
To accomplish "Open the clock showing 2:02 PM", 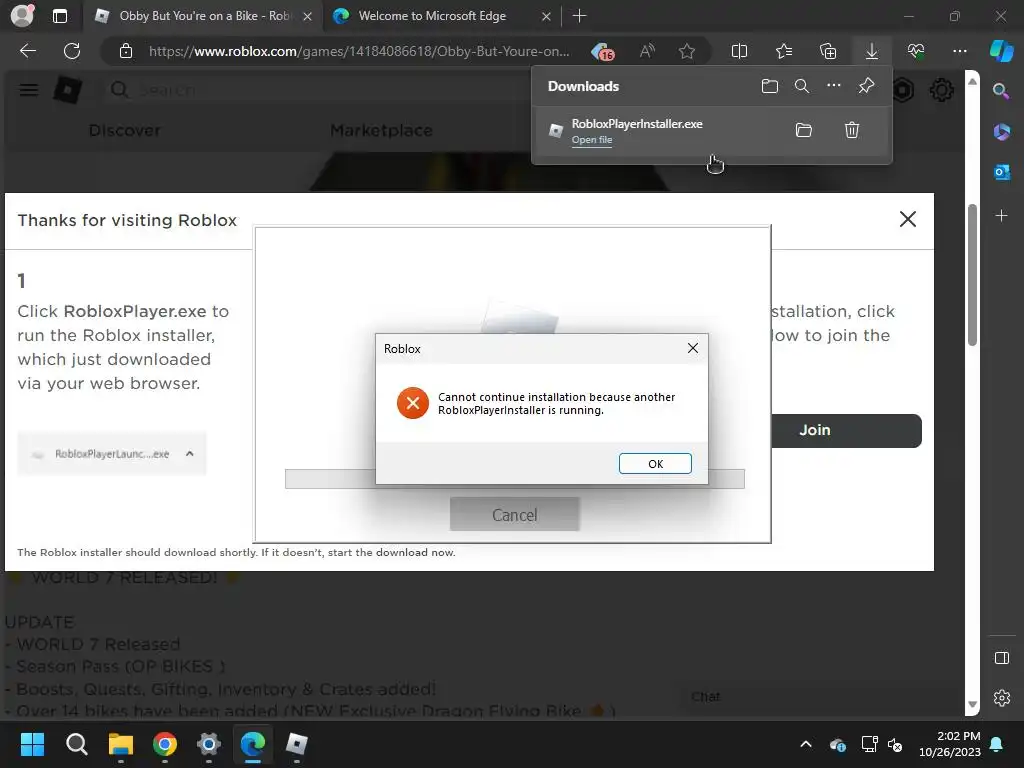I will [950, 744].
